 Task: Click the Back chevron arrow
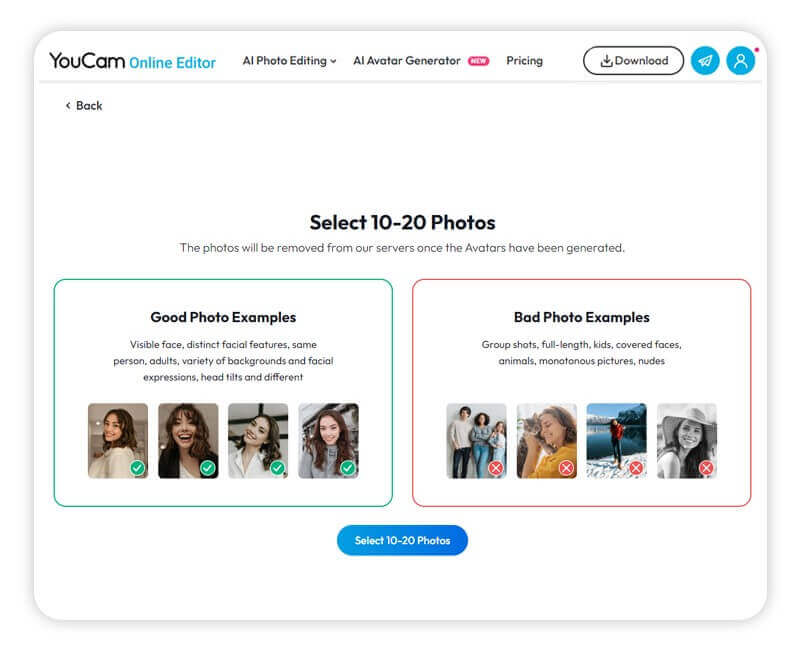pos(68,106)
